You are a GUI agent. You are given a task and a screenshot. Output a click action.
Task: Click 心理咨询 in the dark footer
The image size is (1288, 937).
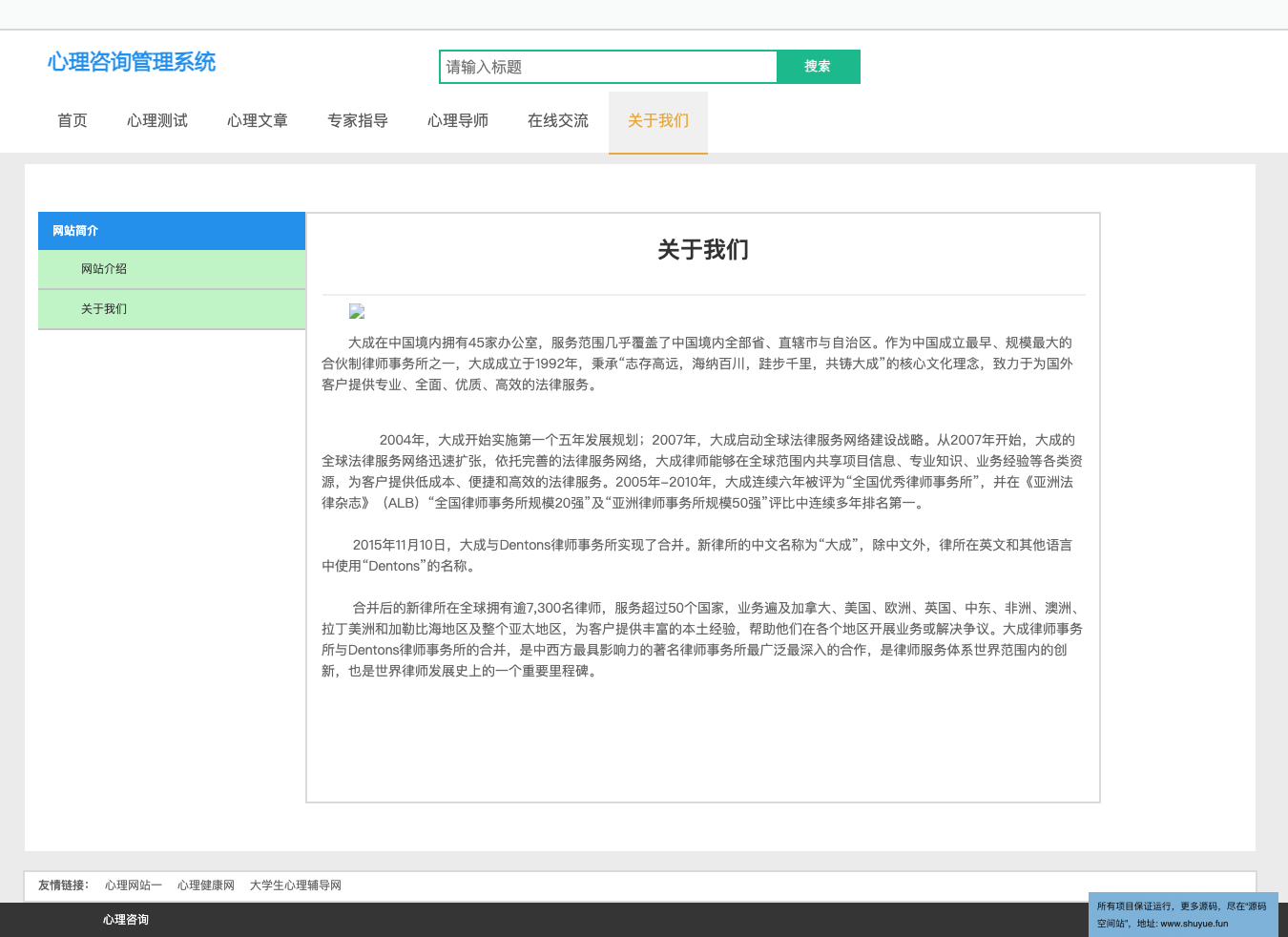126,920
